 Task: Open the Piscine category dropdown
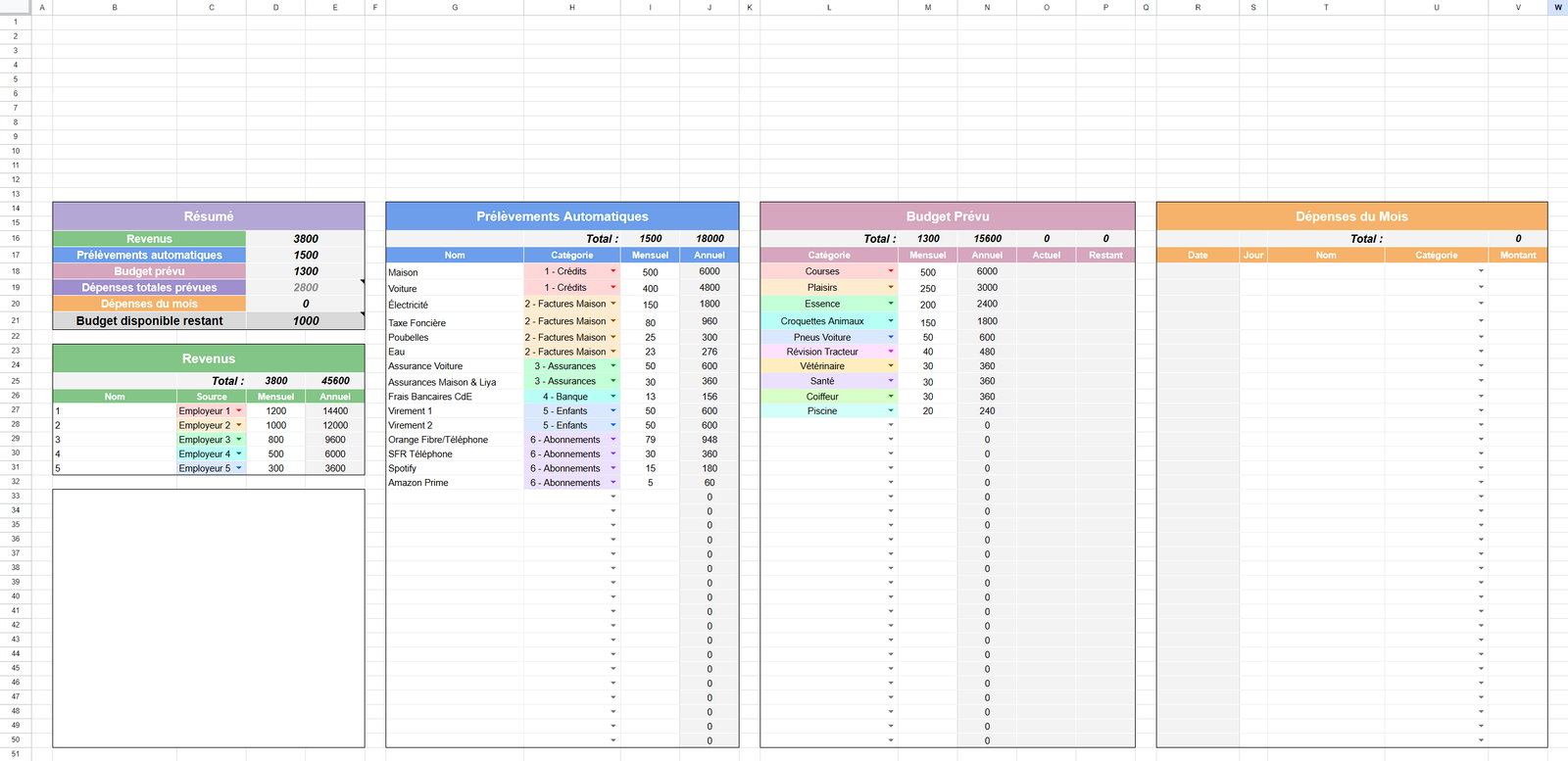click(x=891, y=411)
